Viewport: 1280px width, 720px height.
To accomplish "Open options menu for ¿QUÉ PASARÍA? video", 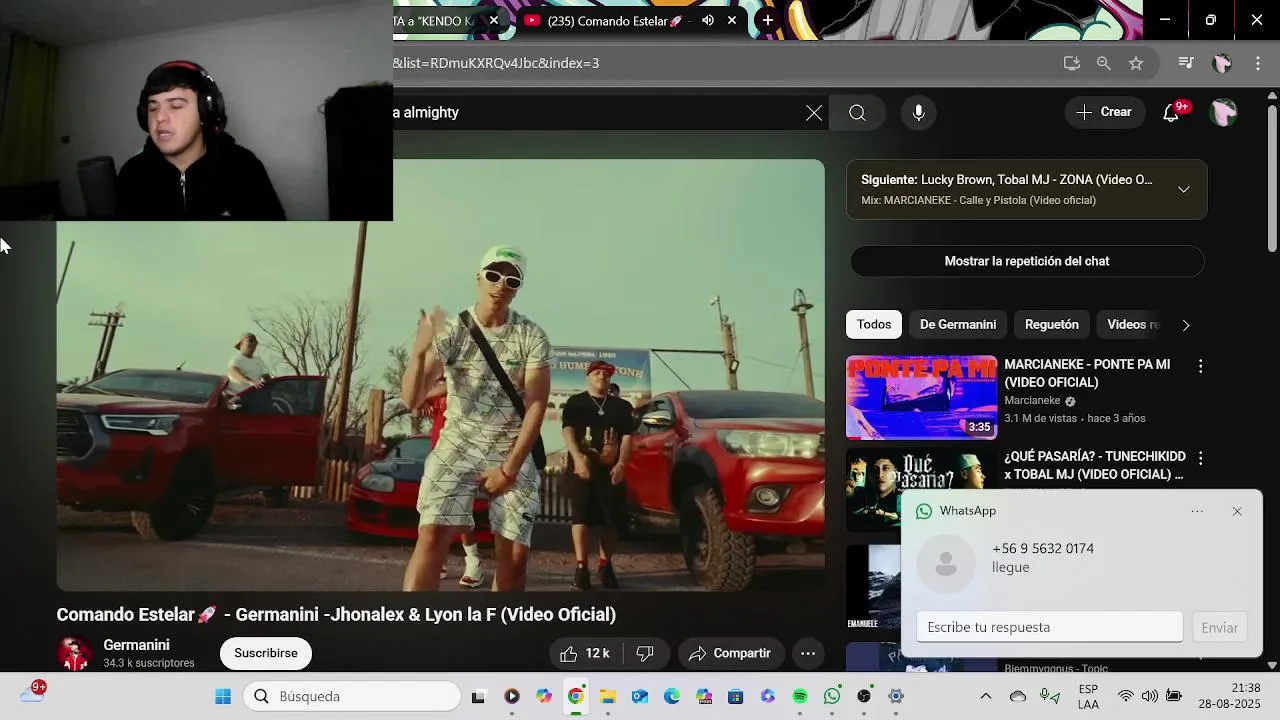I will coord(1200,458).
